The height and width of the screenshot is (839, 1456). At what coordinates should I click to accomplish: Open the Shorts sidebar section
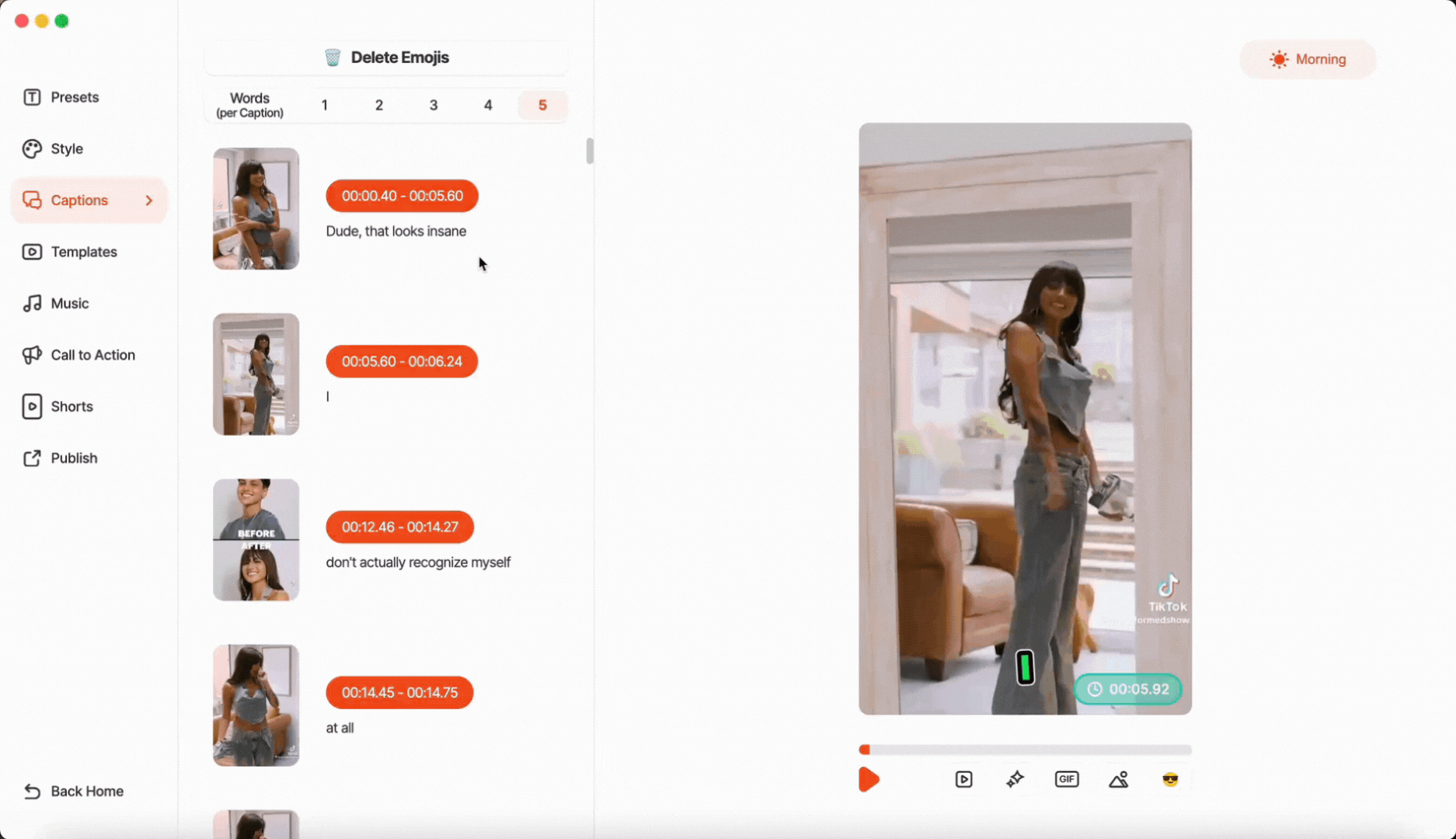71,406
